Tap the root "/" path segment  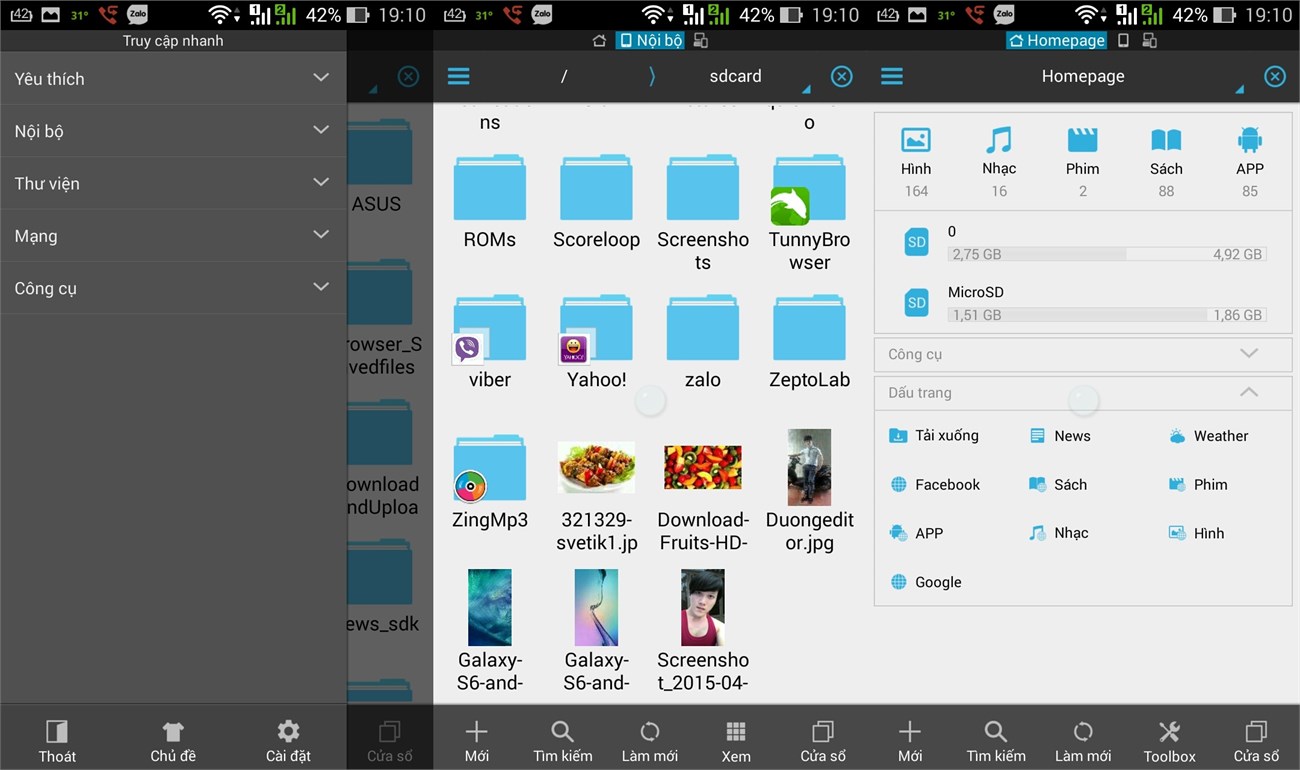(564, 76)
